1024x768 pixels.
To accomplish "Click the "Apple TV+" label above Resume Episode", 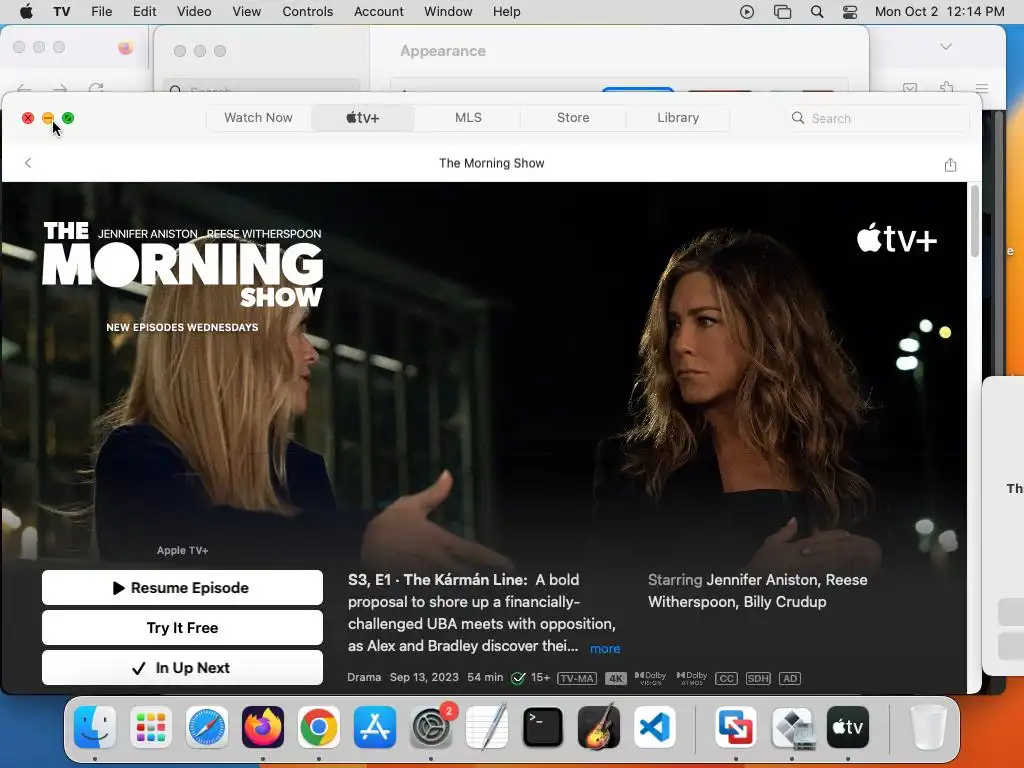I will 182,551.
